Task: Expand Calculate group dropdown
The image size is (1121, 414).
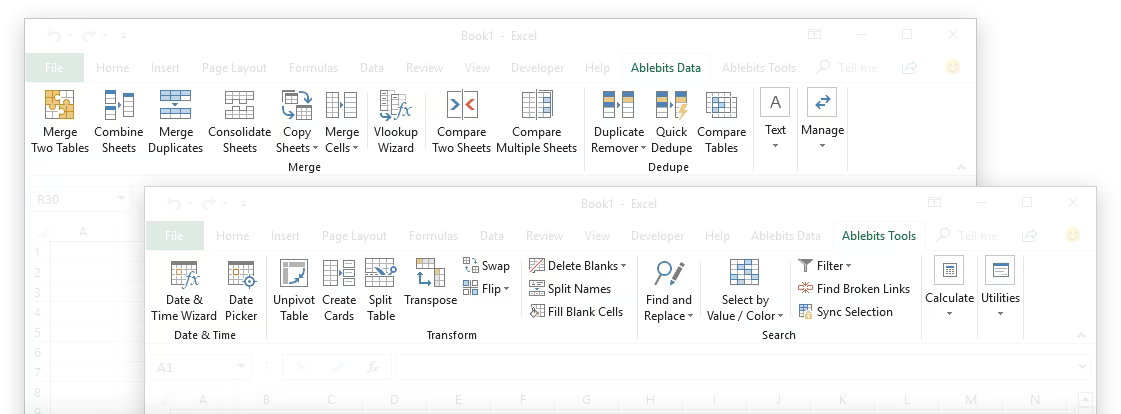Action: pyautogui.click(x=949, y=314)
